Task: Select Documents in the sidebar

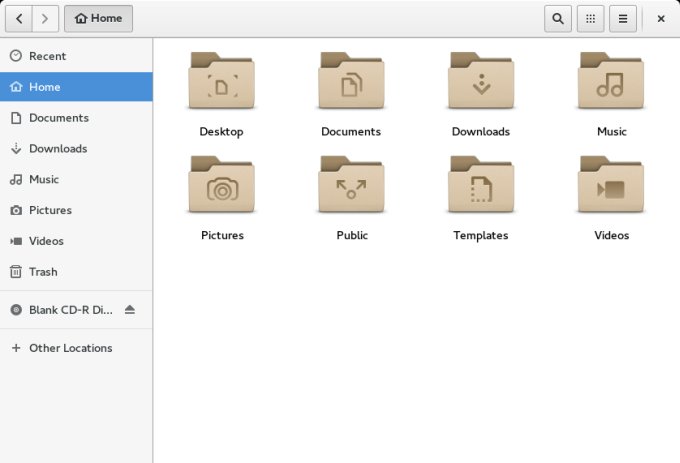Action: tap(58, 118)
